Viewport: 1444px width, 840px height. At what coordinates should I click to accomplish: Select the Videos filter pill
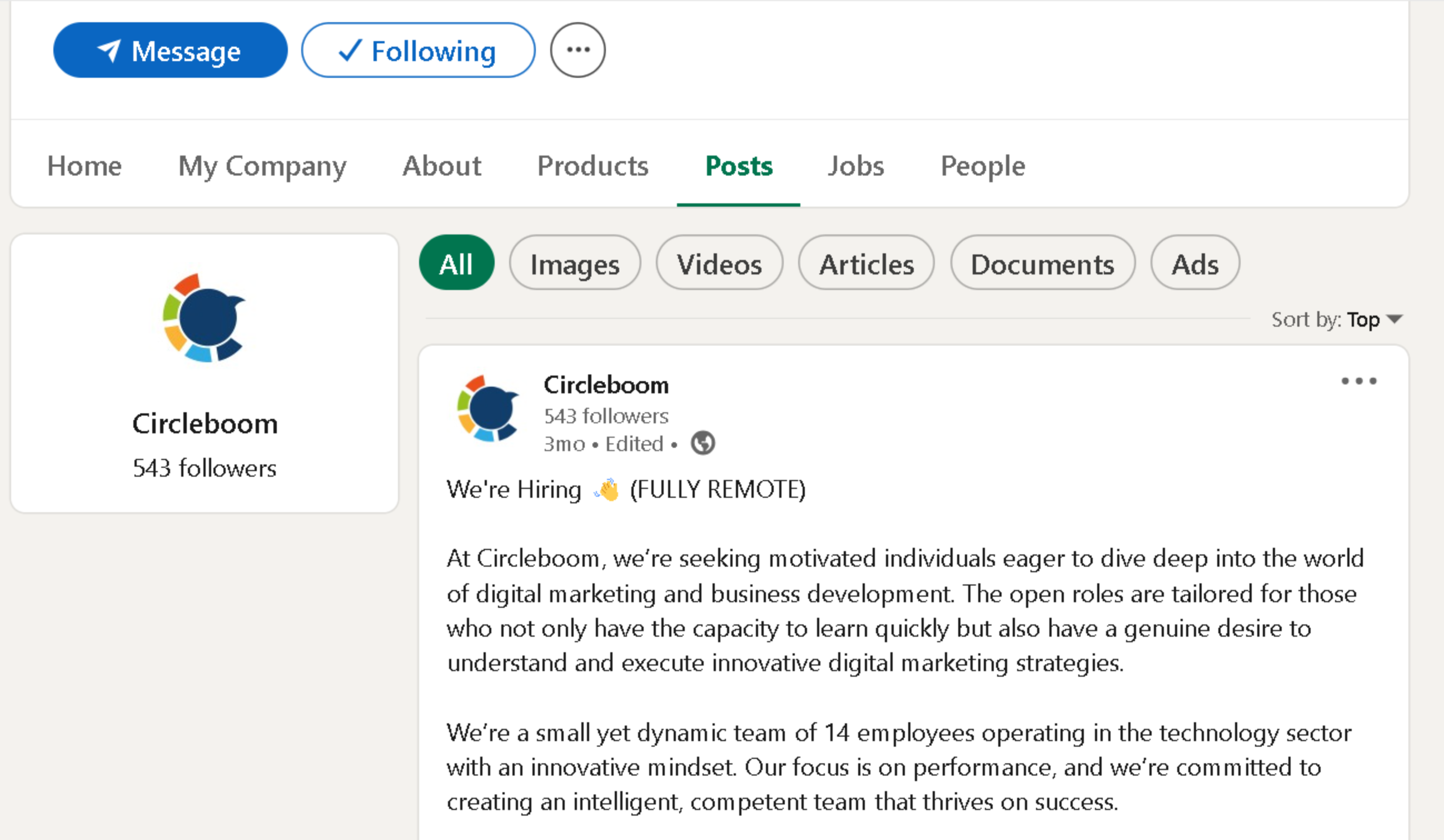(x=719, y=263)
